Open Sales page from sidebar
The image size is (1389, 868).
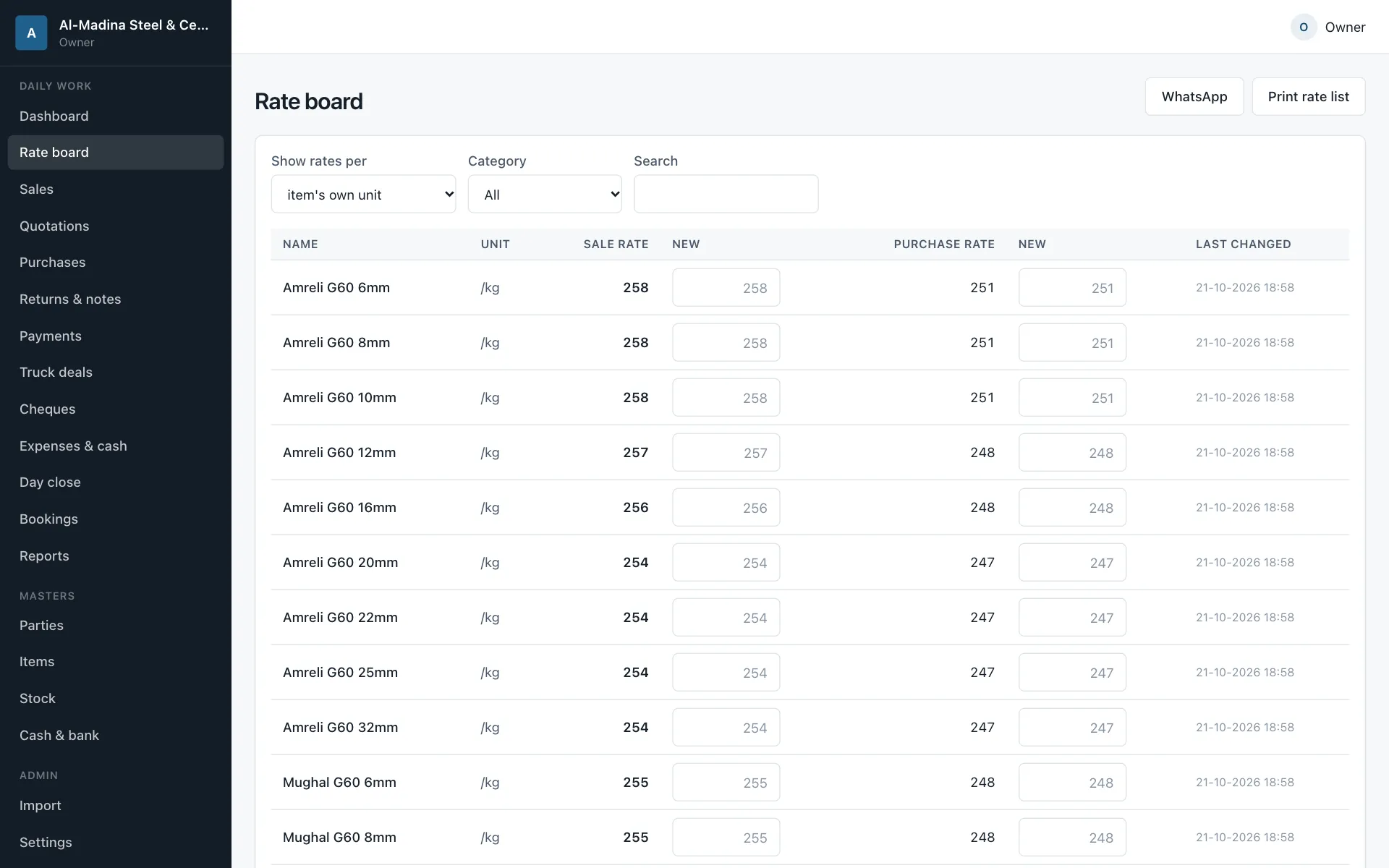[116, 189]
